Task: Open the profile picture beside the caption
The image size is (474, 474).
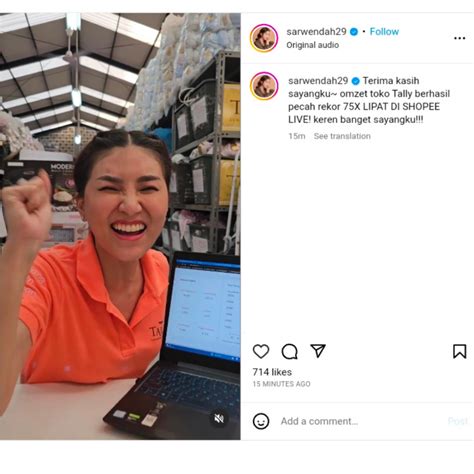Action: (264, 86)
